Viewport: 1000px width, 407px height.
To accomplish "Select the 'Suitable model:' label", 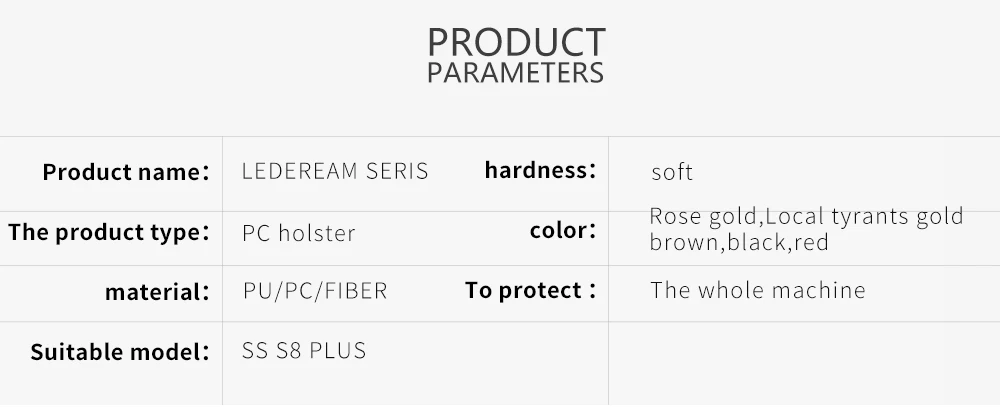I will 119,352.
